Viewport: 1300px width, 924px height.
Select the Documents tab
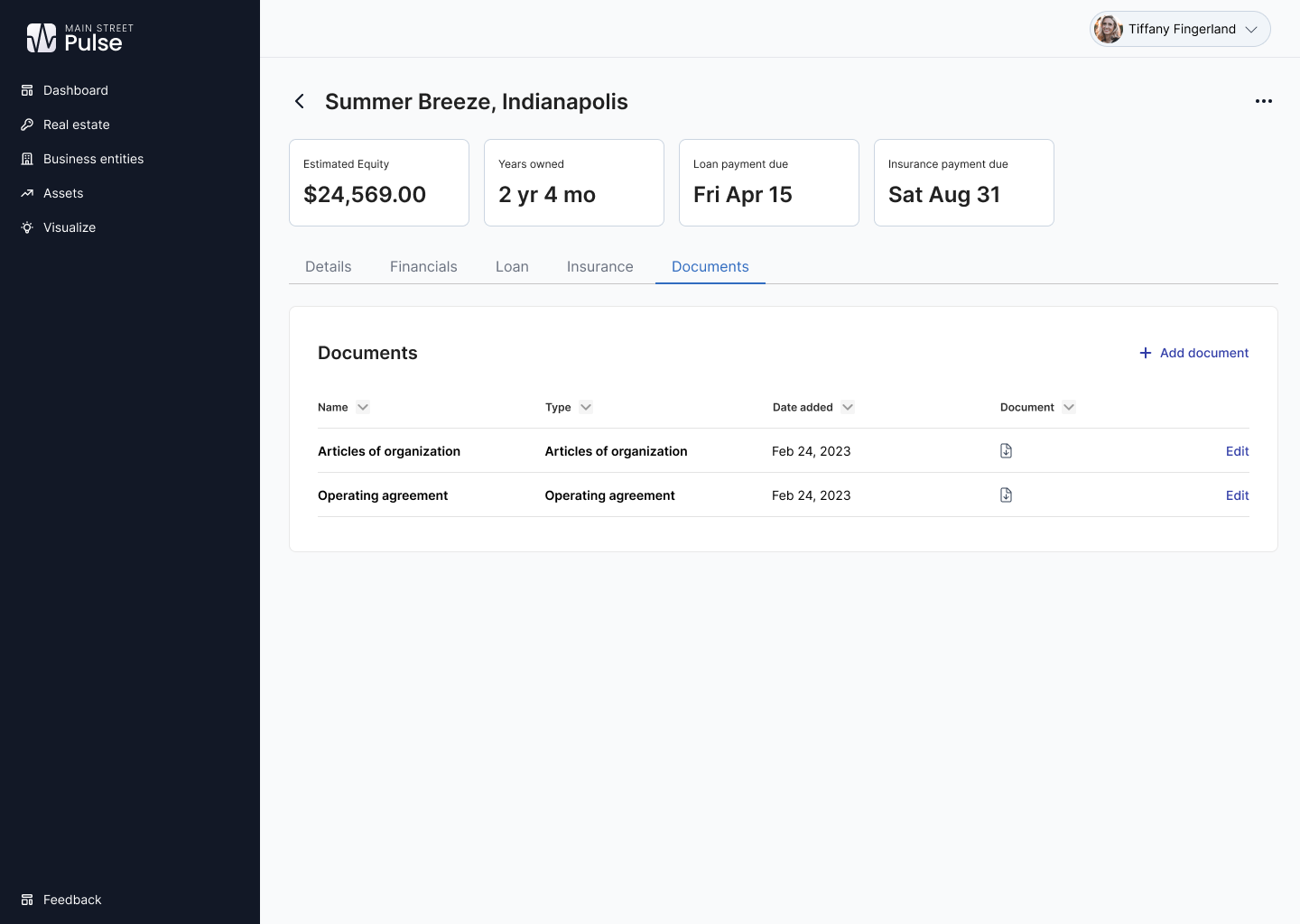click(710, 266)
